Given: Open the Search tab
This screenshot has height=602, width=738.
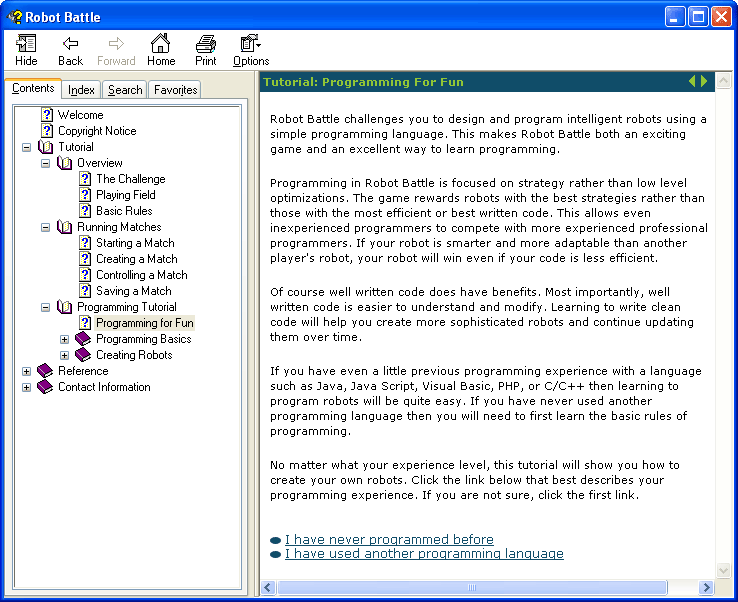Looking at the screenshot, I should [x=125, y=90].
